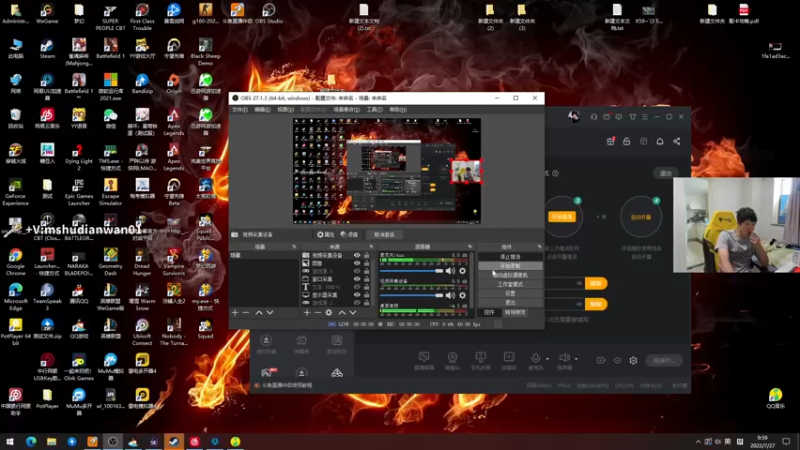Viewport: 800px width, 450px height.
Task: Click Douyu screen capture (直播屏幕) icon
Action: click(424, 360)
